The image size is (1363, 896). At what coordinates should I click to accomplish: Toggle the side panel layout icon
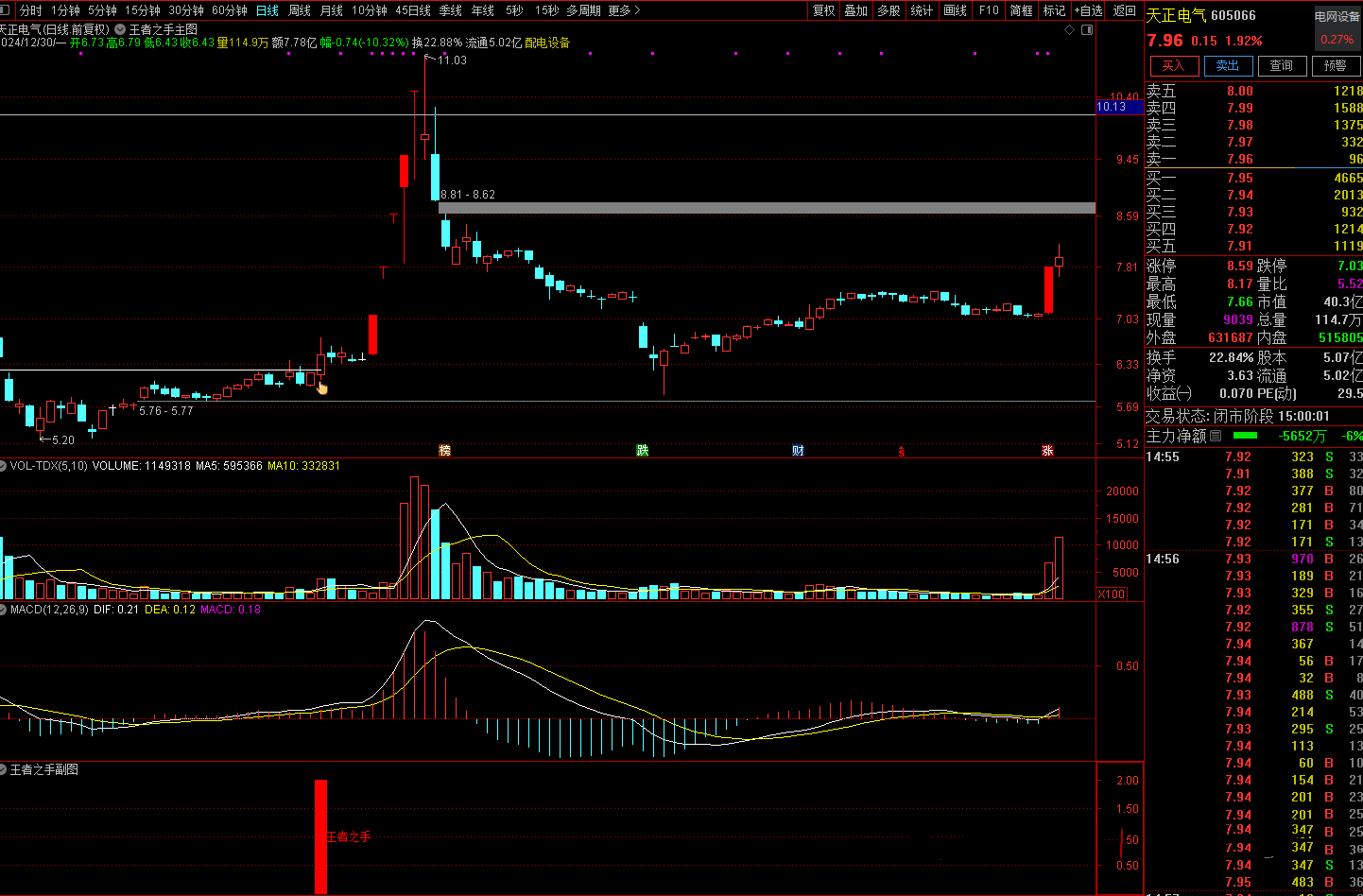[1087, 29]
